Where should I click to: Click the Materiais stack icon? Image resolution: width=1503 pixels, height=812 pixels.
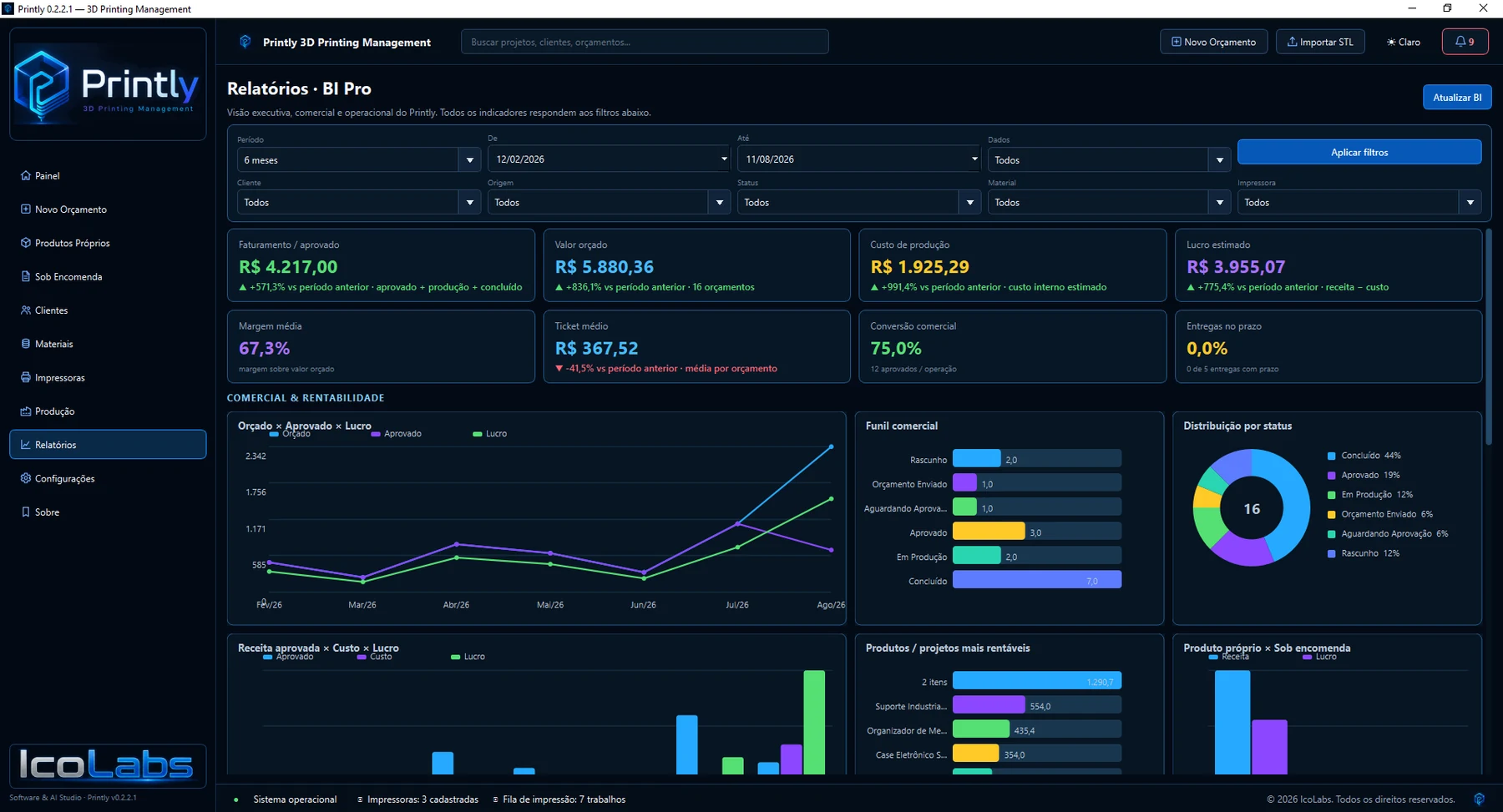coord(26,343)
